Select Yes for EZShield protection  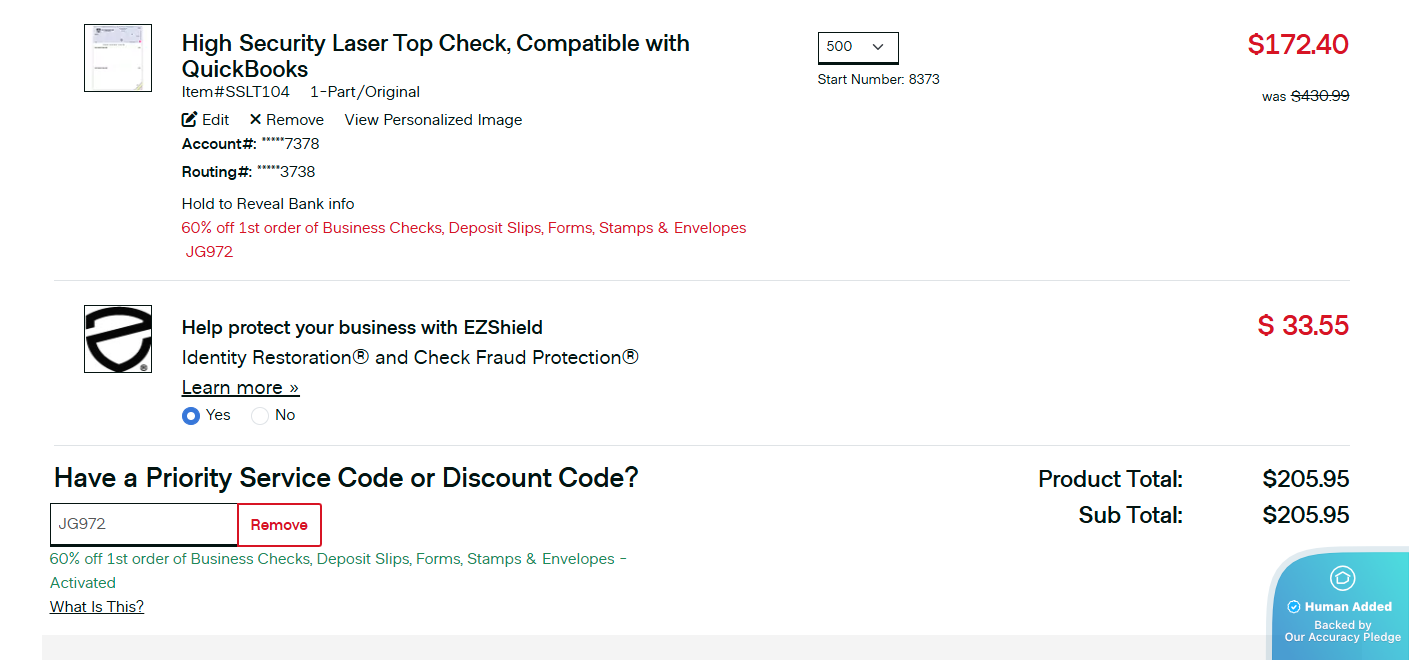(191, 416)
